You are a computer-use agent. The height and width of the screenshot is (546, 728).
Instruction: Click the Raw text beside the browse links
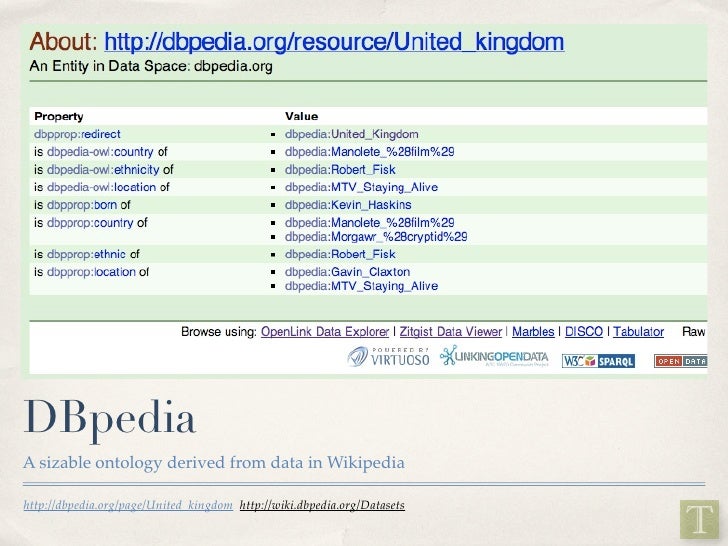(x=694, y=332)
